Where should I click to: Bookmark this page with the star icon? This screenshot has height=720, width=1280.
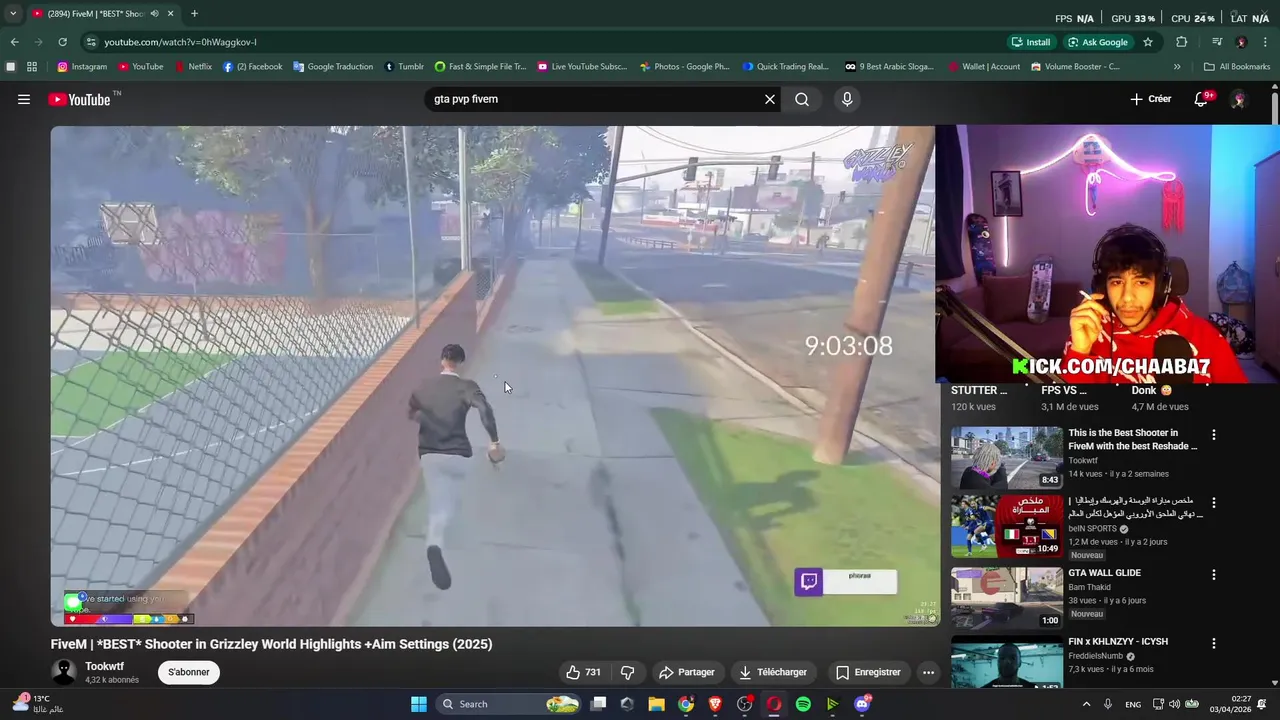(1148, 42)
